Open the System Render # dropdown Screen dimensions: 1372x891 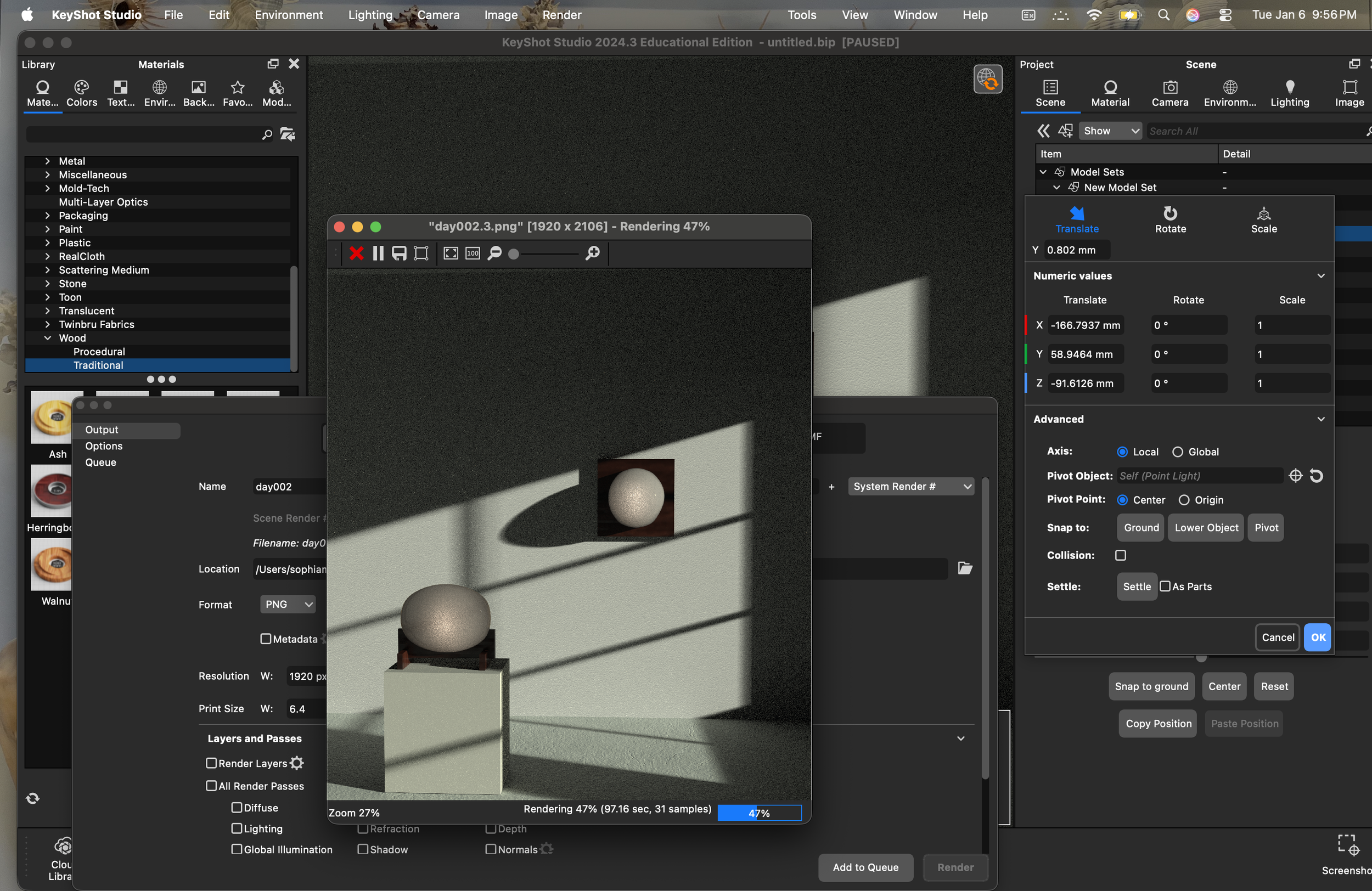point(911,487)
